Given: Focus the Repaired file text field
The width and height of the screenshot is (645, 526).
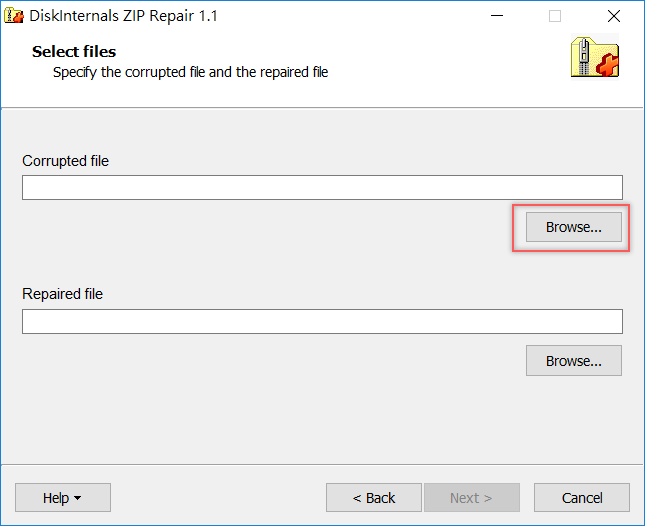Looking at the screenshot, I should pos(322,321).
